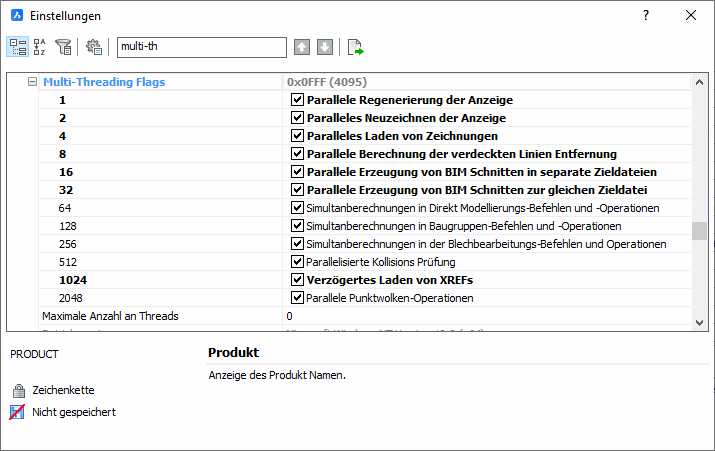
Task: Click the scroll up arrow of settings list
Action: coord(699,83)
